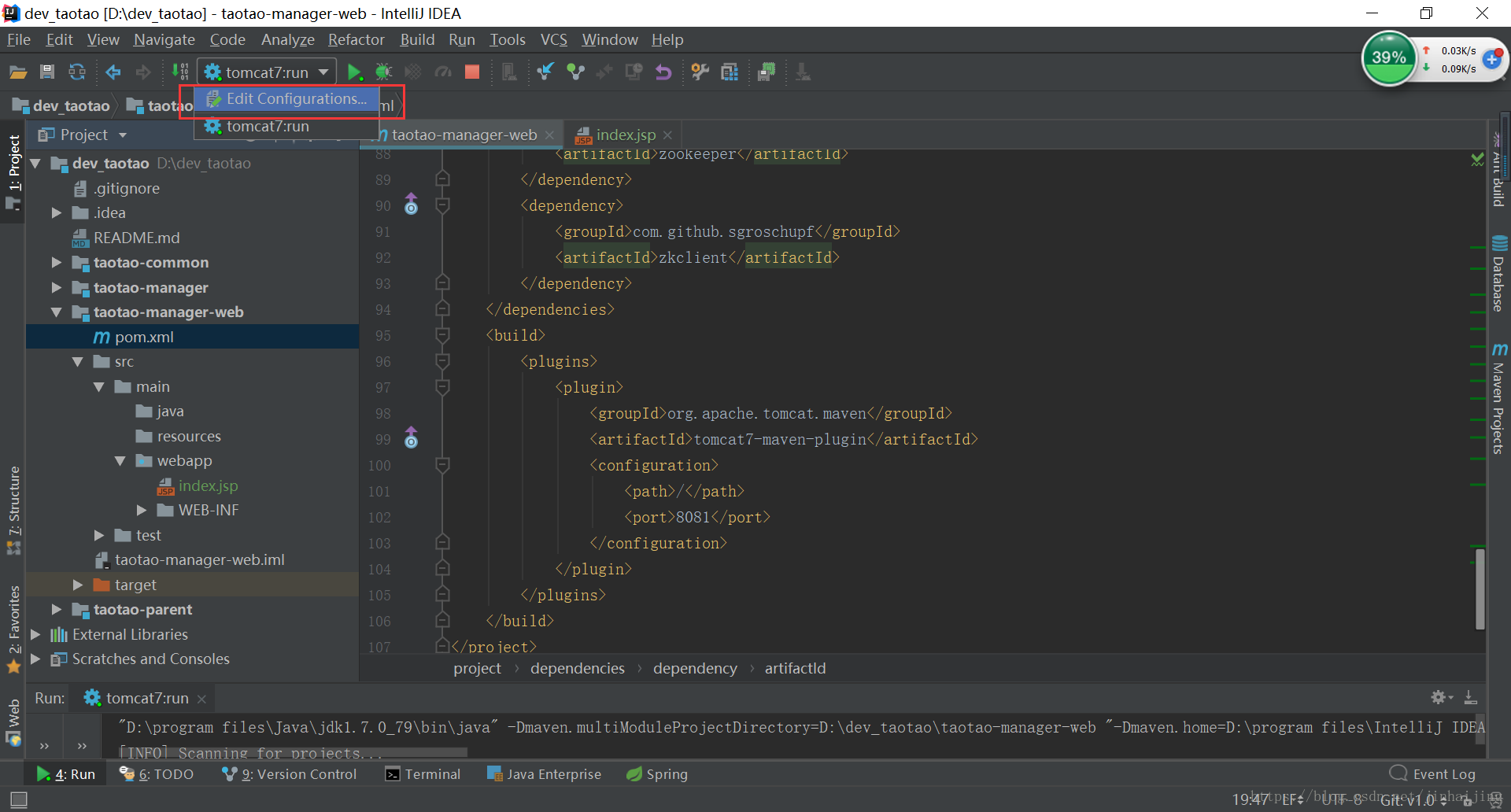Screen dimensions: 1511x812
Task: Open the Maven Projects side panel
Action: click(1498, 398)
